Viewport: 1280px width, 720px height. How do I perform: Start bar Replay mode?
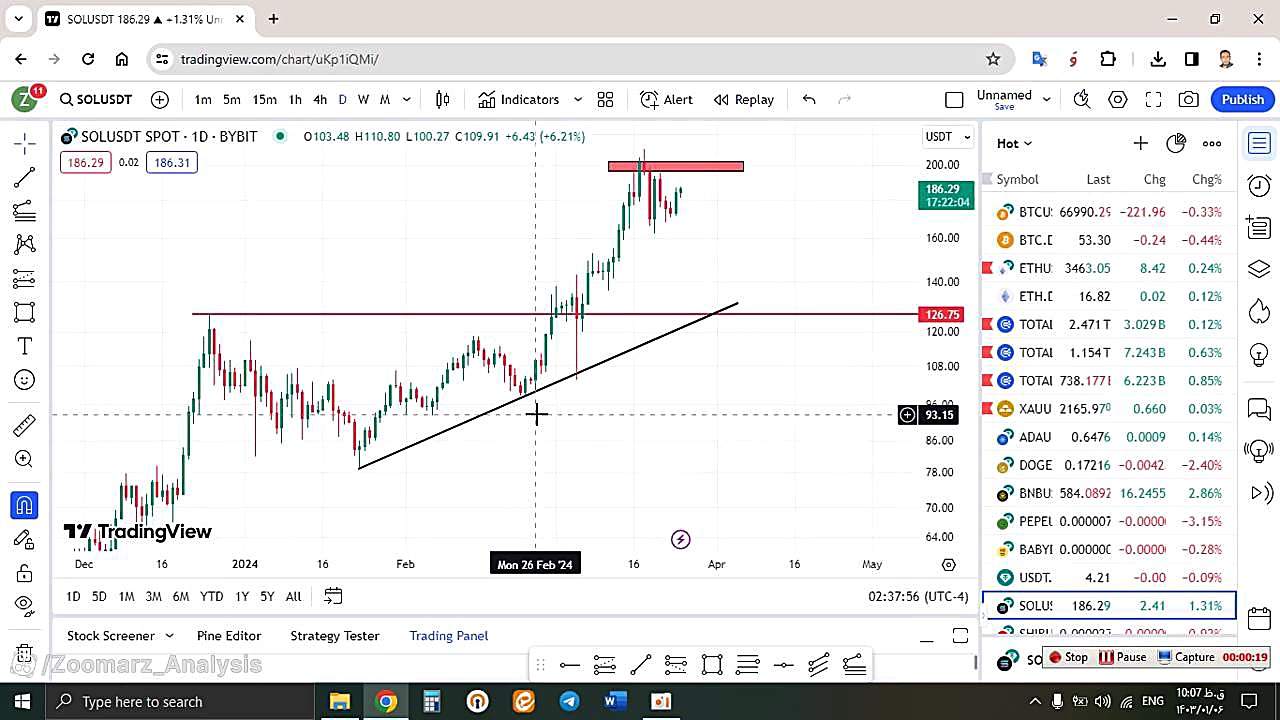[743, 99]
